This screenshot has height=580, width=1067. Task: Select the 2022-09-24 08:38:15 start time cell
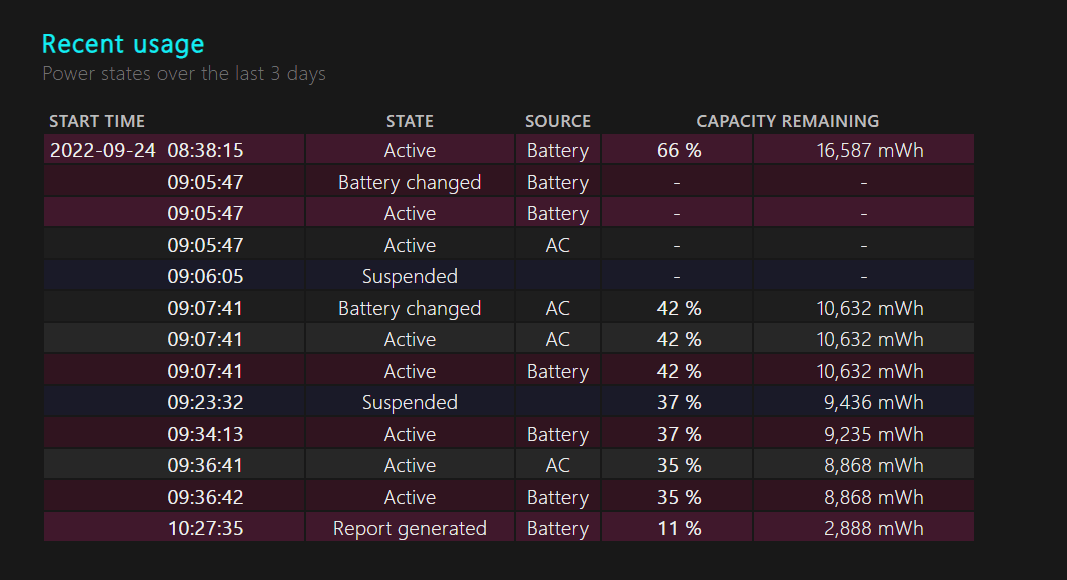coord(147,150)
